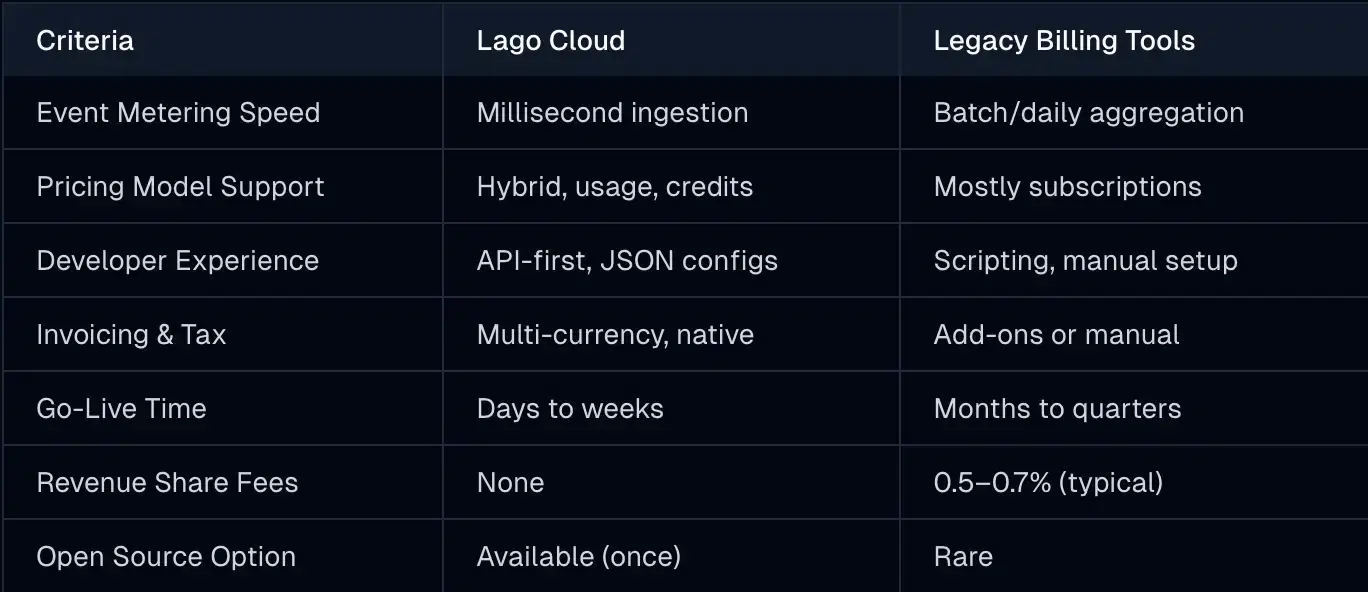Select the Developer Experience row label

tap(178, 261)
